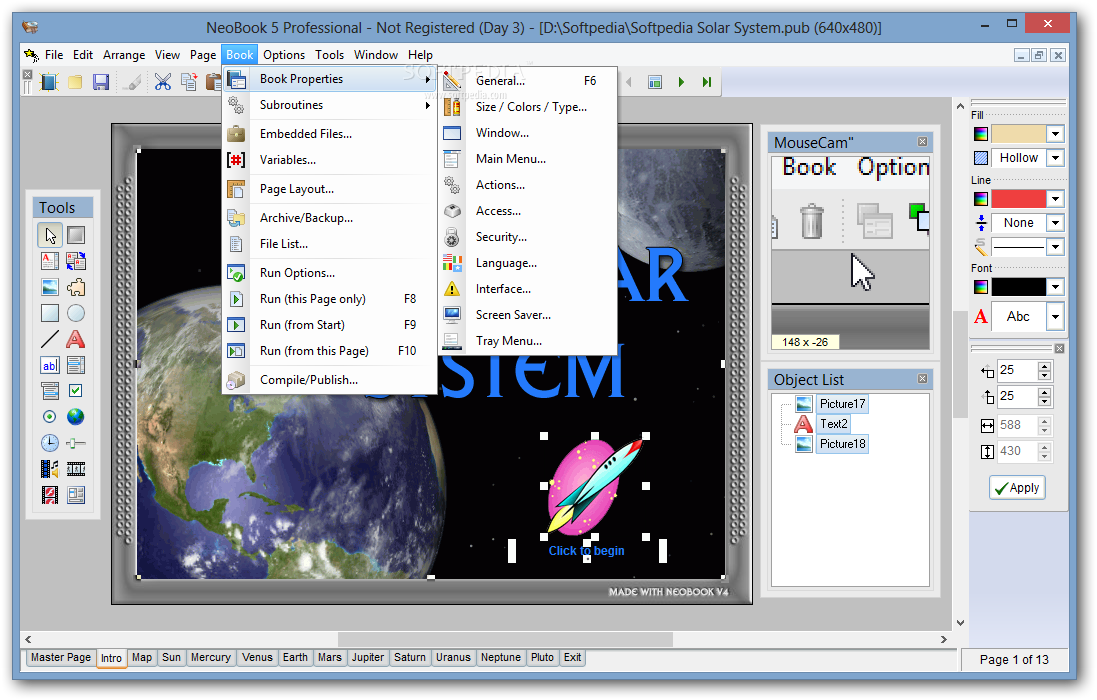Choose the List Box tool
1097x700 pixels.
(76, 365)
